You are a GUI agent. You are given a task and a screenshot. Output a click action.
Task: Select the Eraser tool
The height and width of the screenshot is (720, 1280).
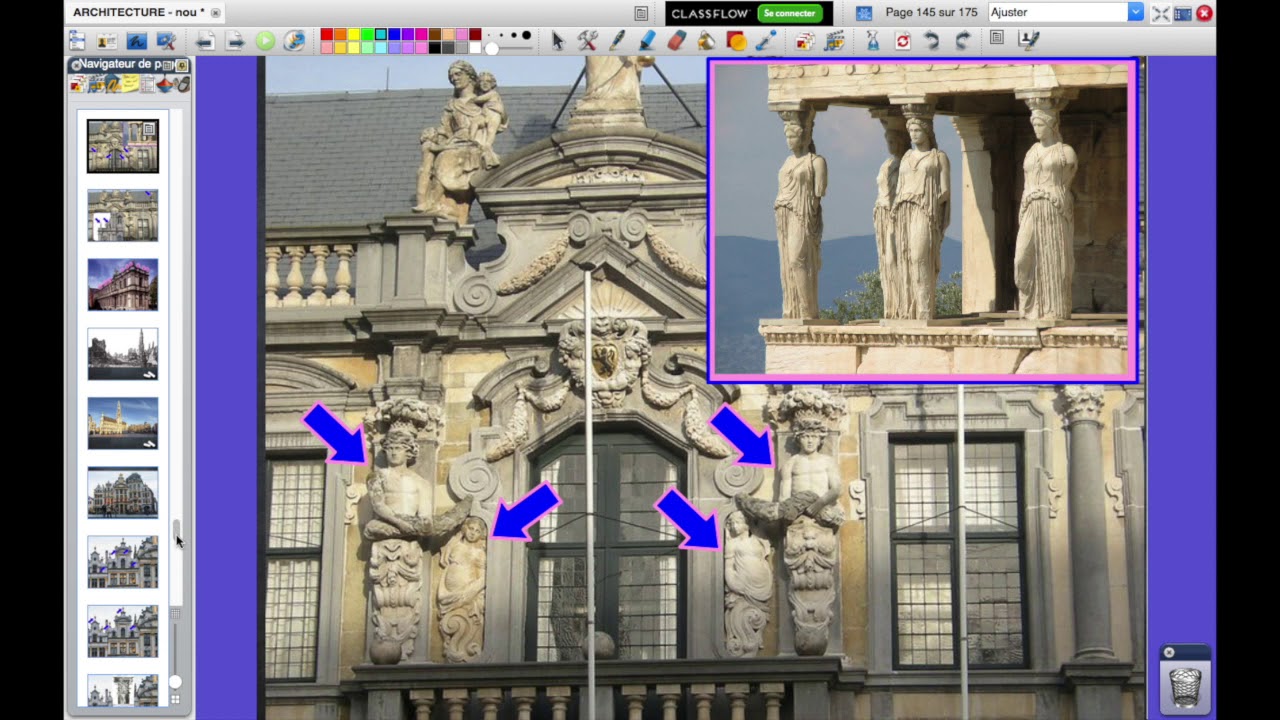click(x=677, y=41)
